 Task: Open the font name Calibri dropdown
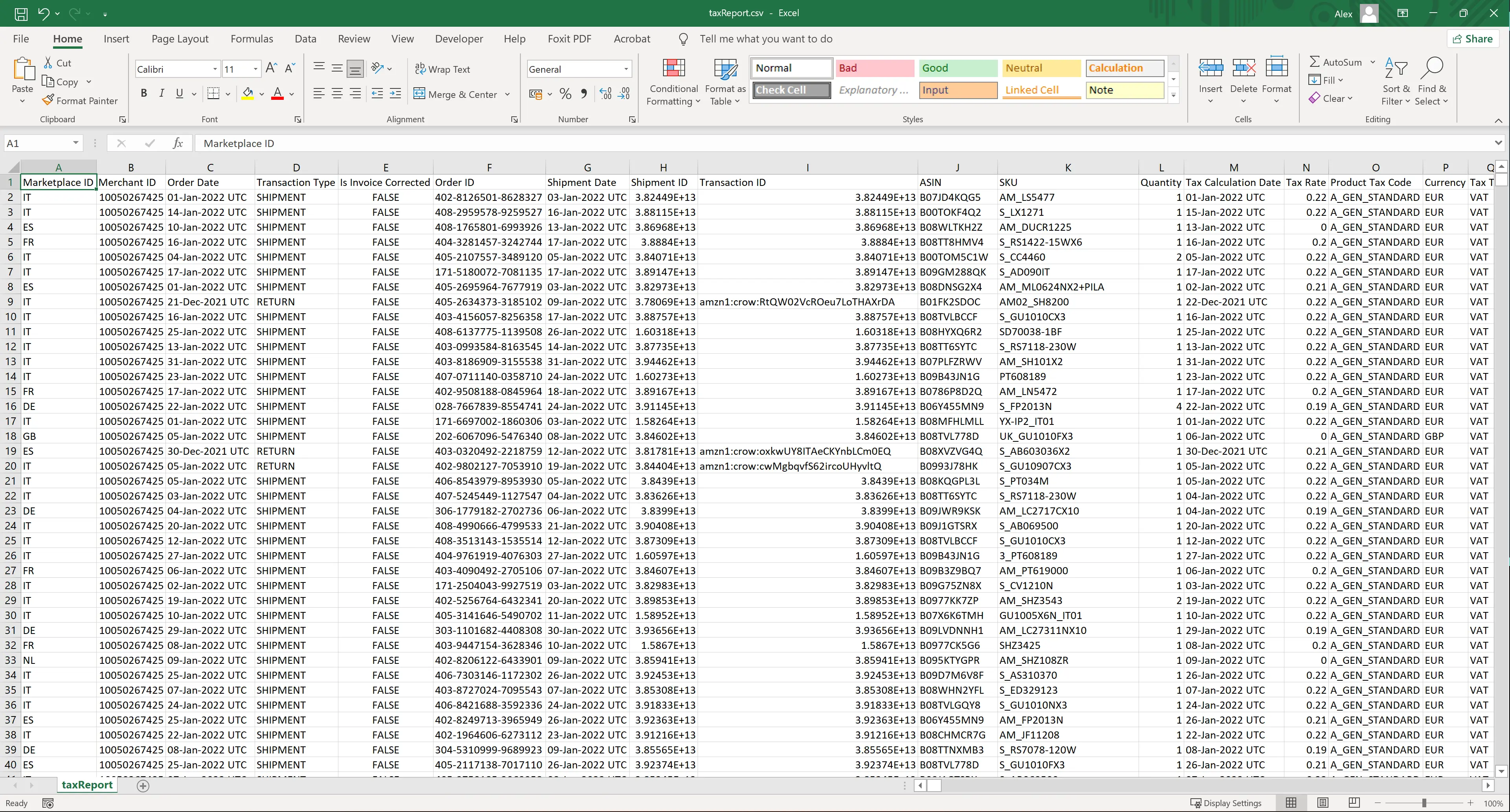pyautogui.click(x=215, y=69)
